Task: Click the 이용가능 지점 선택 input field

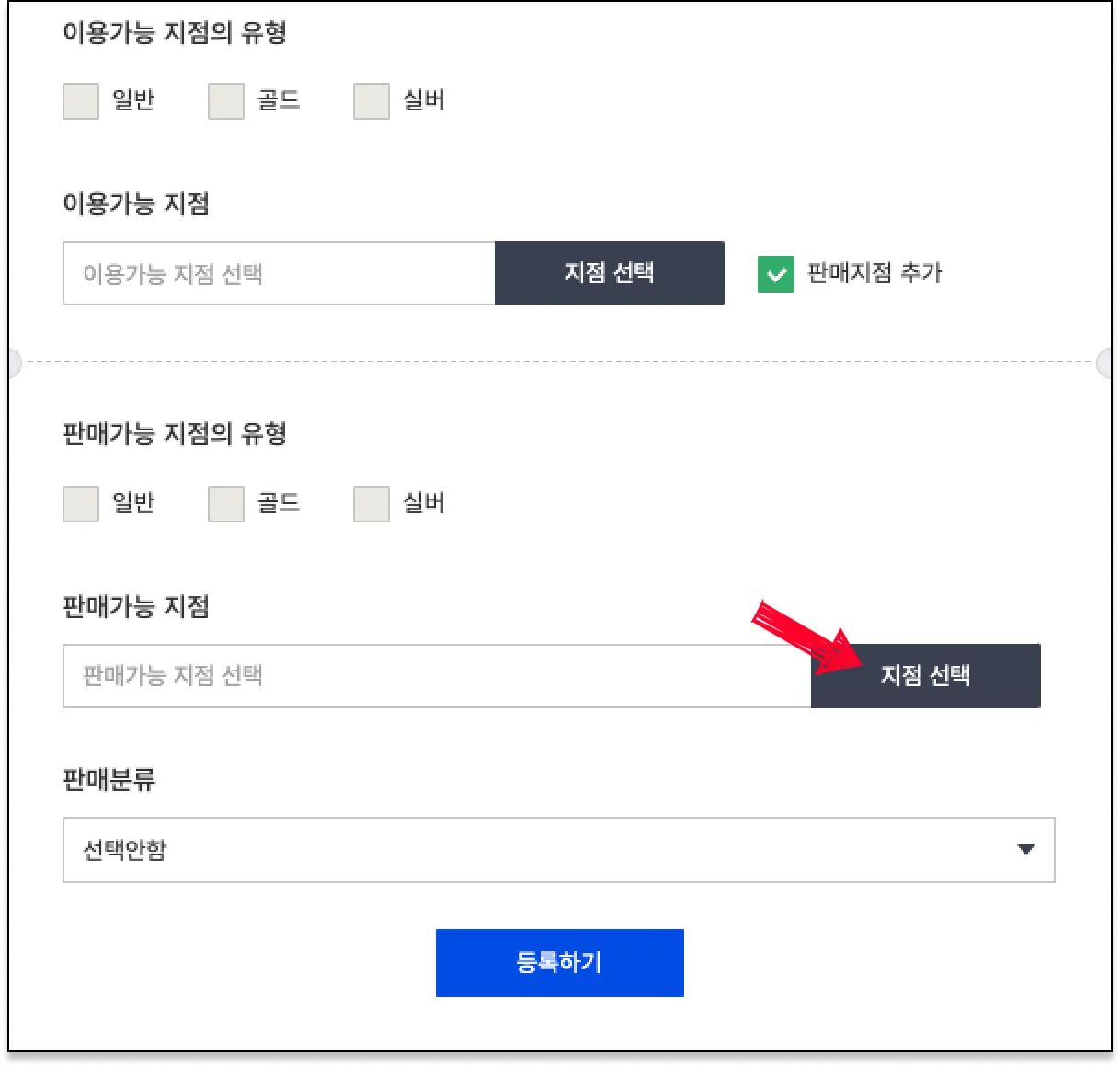Action: (x=279, y=273)
